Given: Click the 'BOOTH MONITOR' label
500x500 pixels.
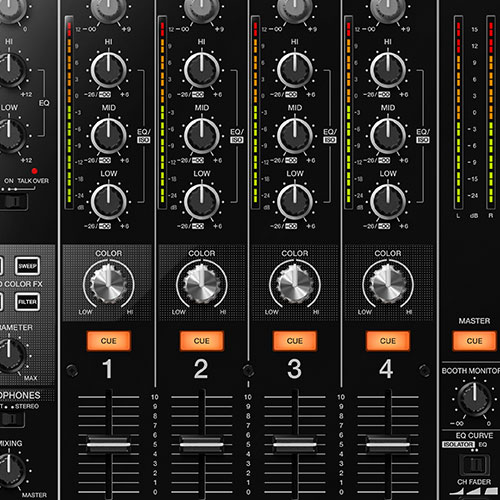Looking at the screenshot, I should click(x=471, y=371).
